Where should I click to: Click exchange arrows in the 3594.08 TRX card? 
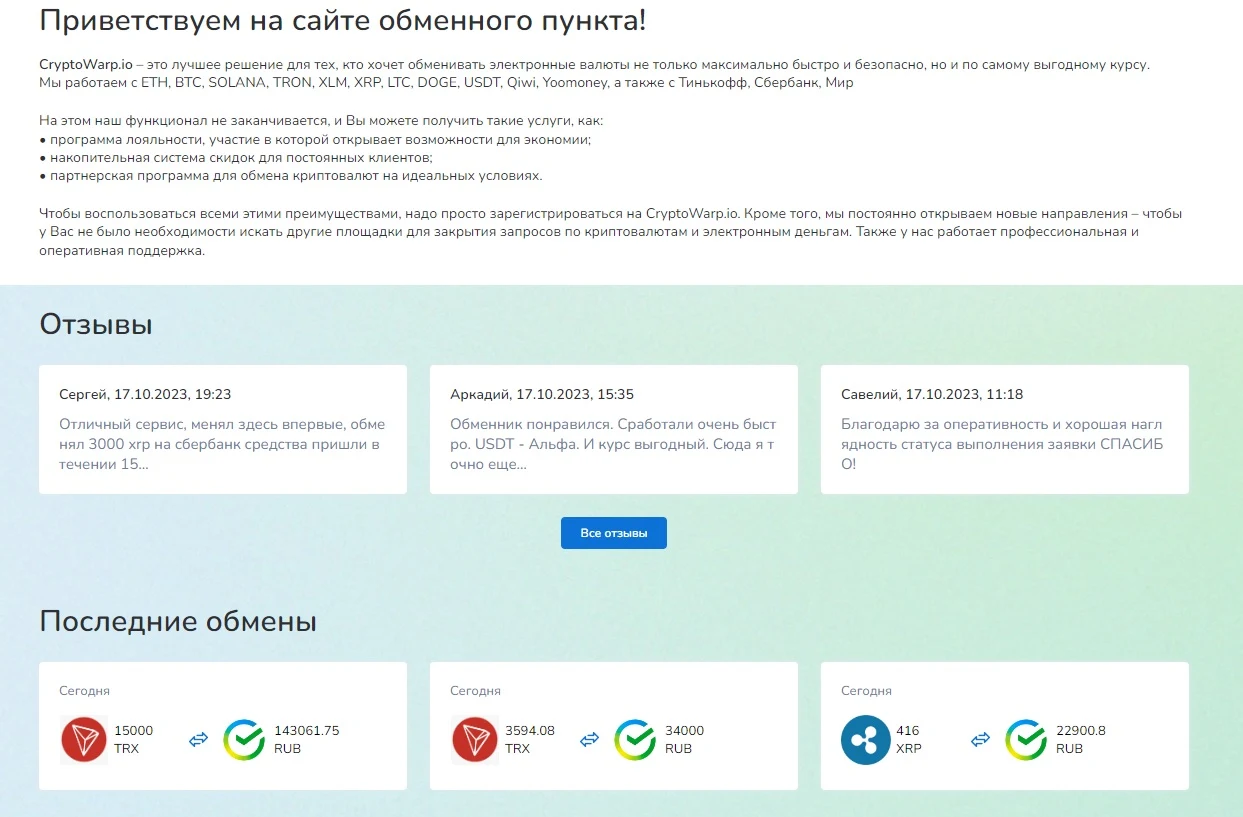[x=589, y=740]
